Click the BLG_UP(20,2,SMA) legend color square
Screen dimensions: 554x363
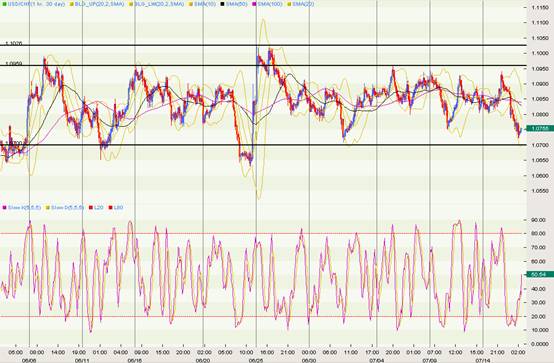[x=71, y=4]
